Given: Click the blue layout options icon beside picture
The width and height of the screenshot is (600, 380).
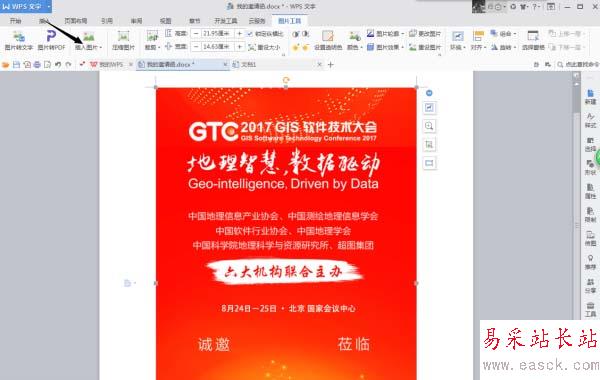Looking at the screenshot, I should [429, 93].
